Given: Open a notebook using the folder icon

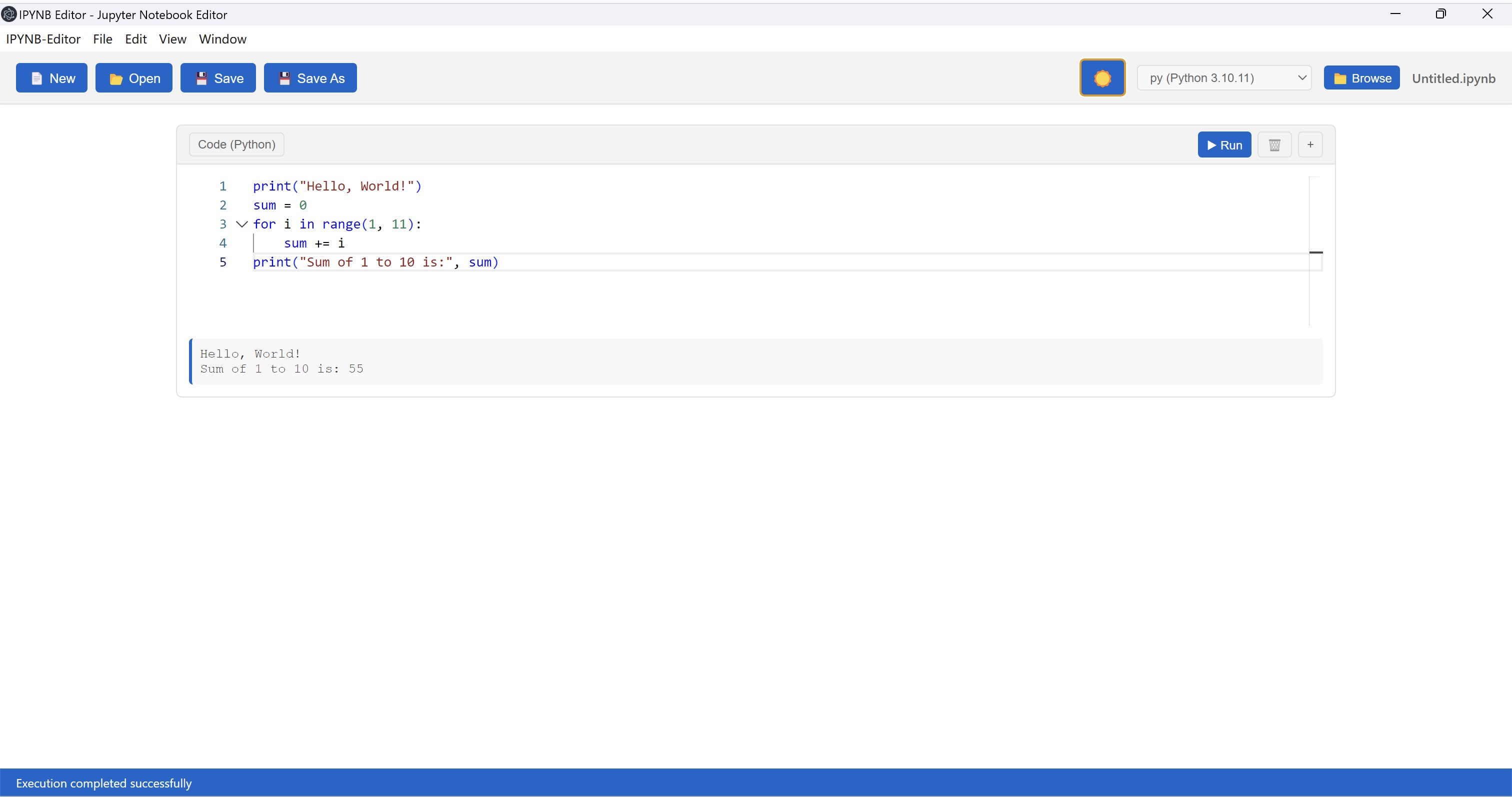Looking at the screenshot, I should [x=117, y=77].
